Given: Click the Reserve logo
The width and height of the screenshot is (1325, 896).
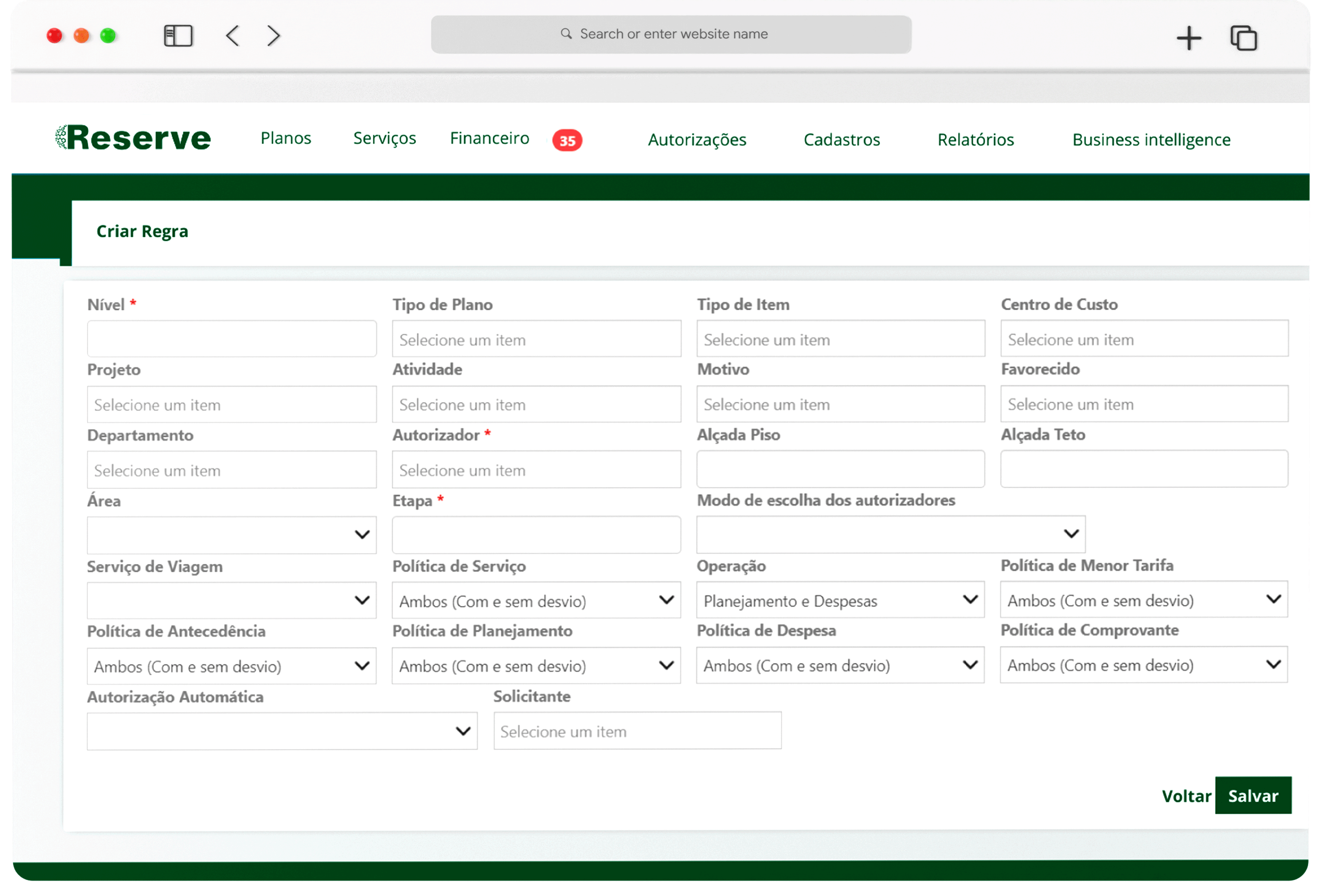Looking at the screenshot, I should [x=133, y=138].
